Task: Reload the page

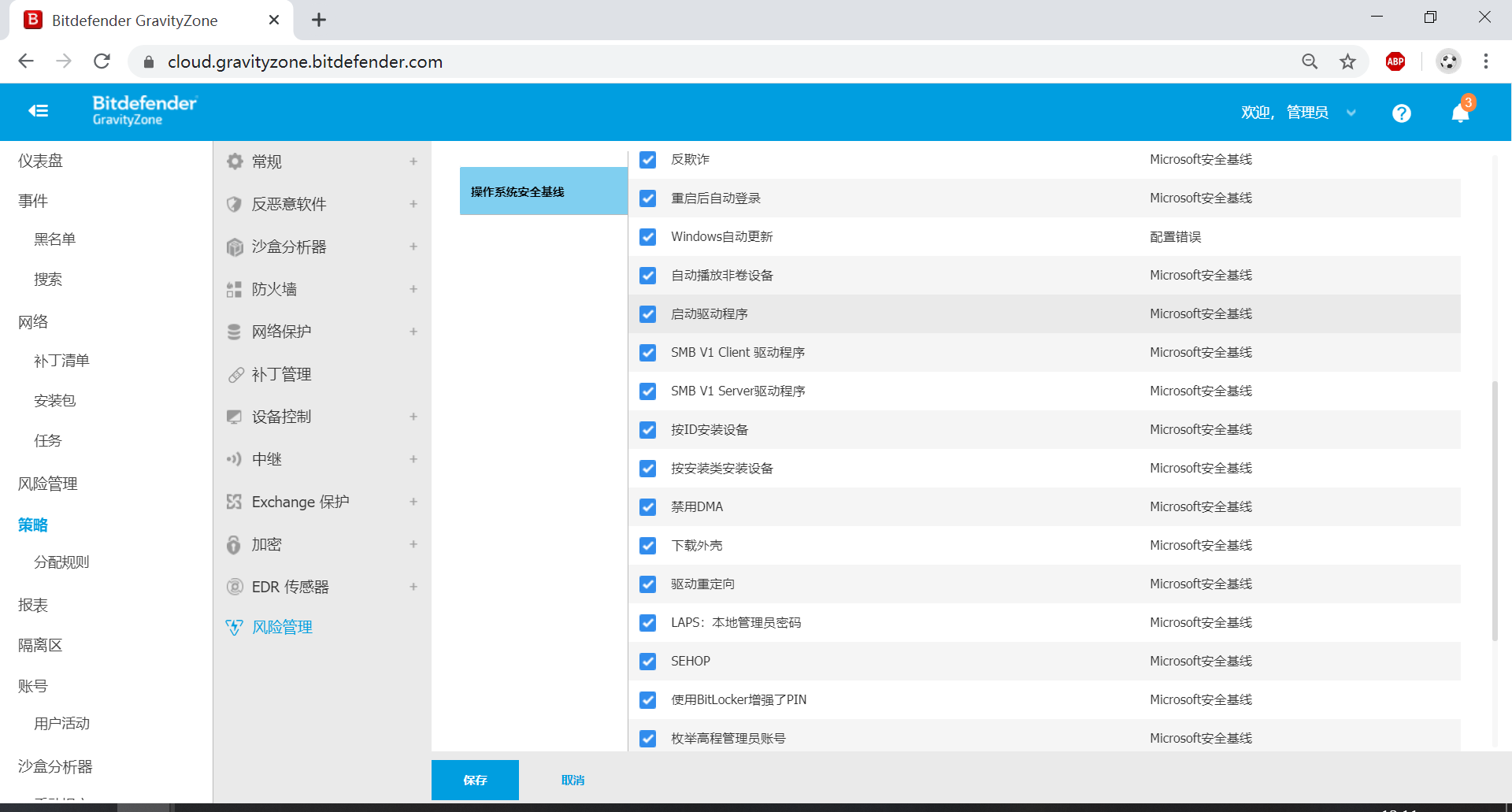Action: pos(102,61)
